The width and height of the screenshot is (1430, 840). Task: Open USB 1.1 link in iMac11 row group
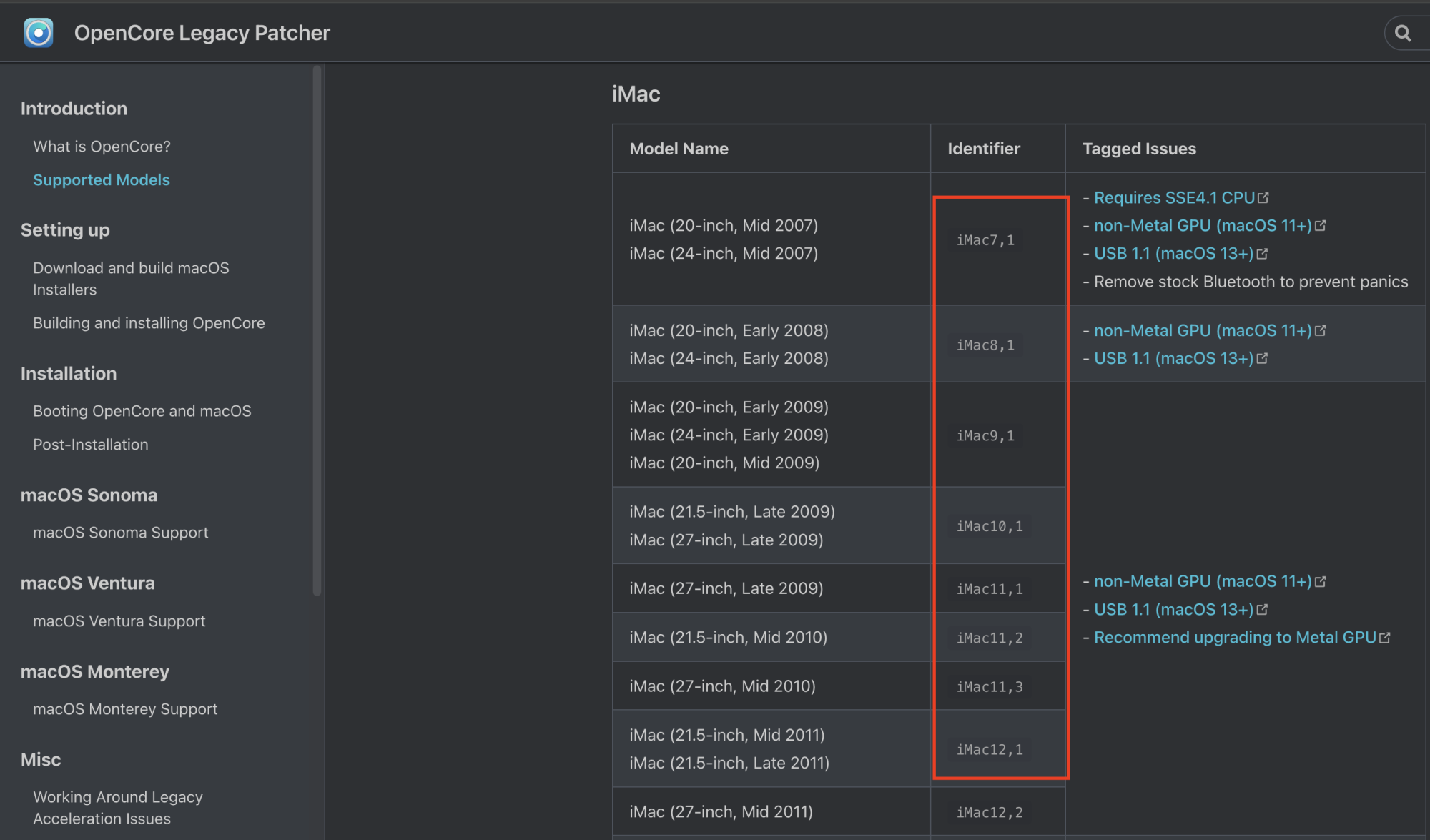click(x=1173, y=609)
